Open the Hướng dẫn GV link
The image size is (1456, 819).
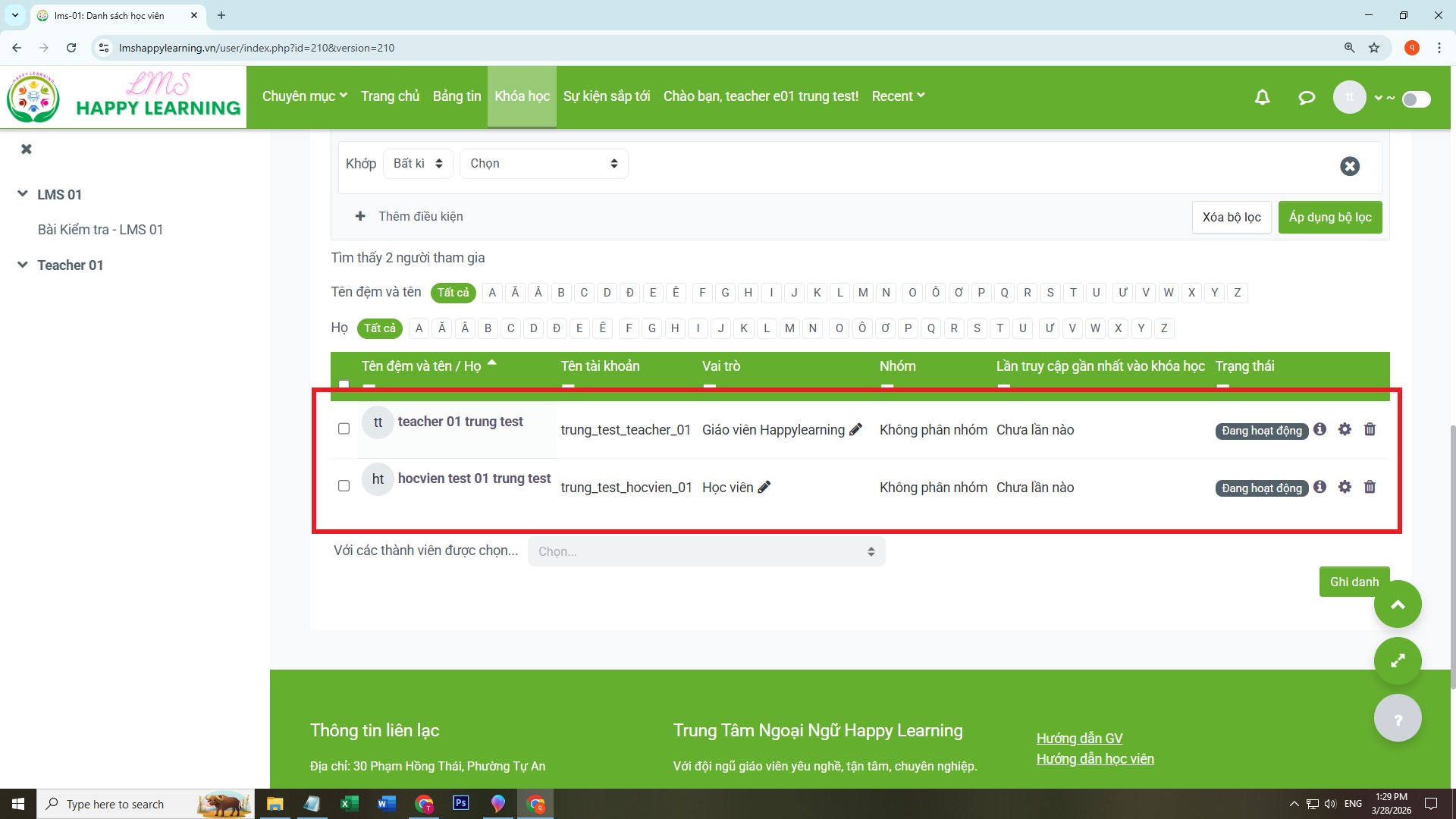tap(1079, 739)
